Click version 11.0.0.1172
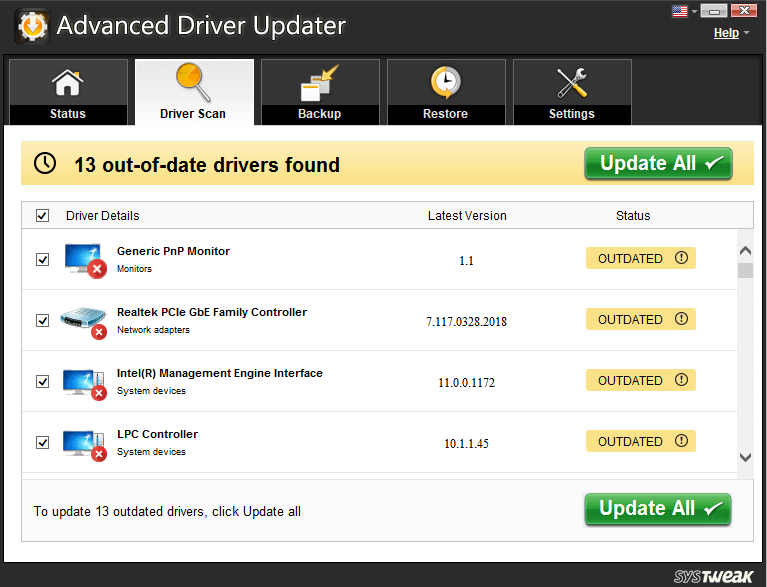Viewport: 767px width, 587px height. pyautogui.click(x=466, y=383)
